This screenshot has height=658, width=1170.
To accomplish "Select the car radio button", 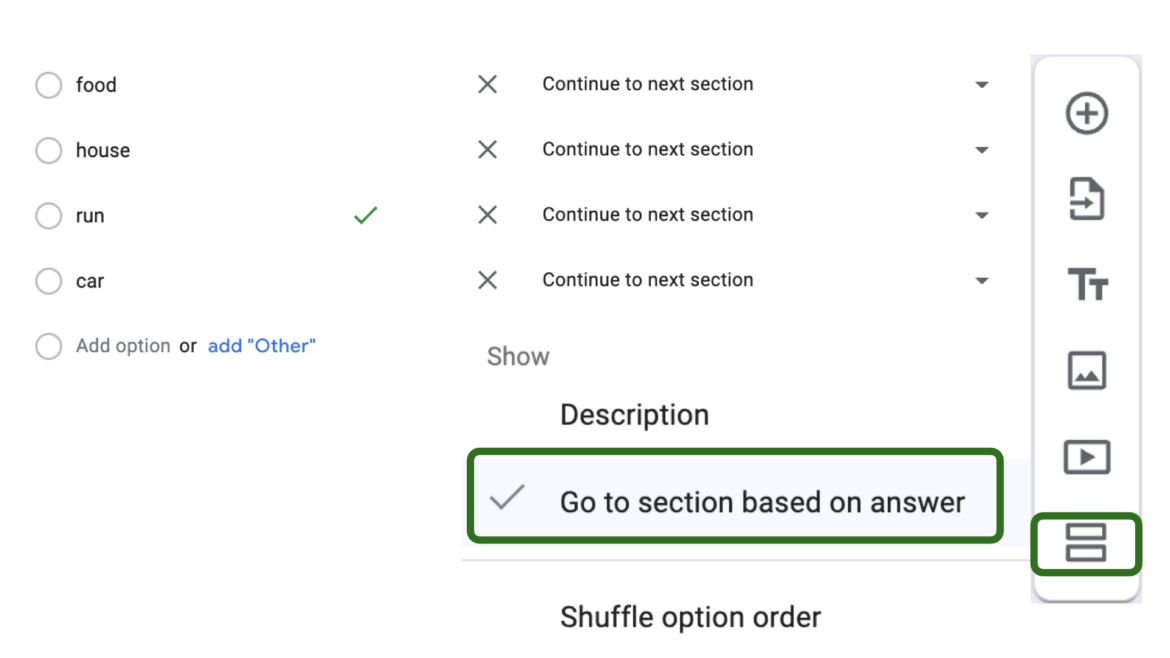I will coord(48,281).
